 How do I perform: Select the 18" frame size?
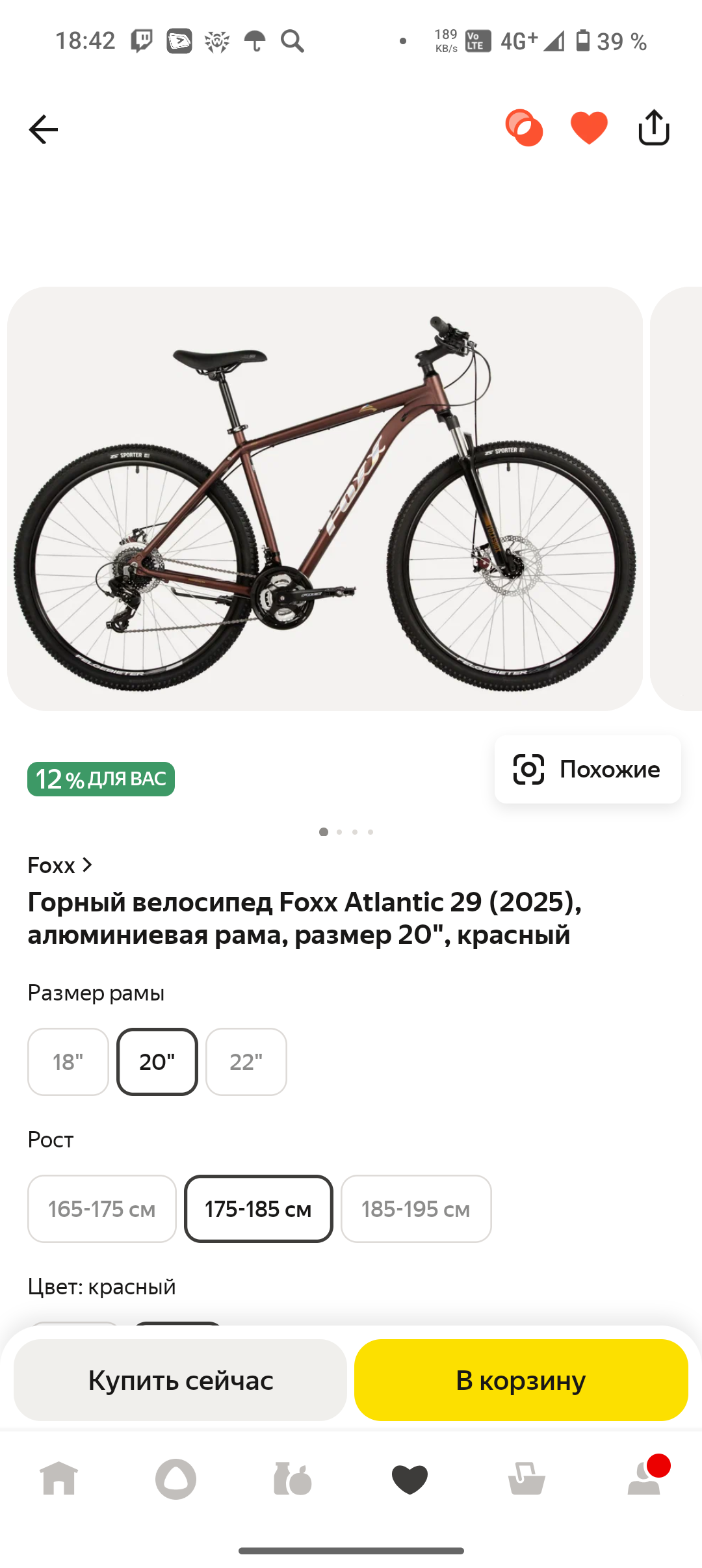click(68, 1062)
